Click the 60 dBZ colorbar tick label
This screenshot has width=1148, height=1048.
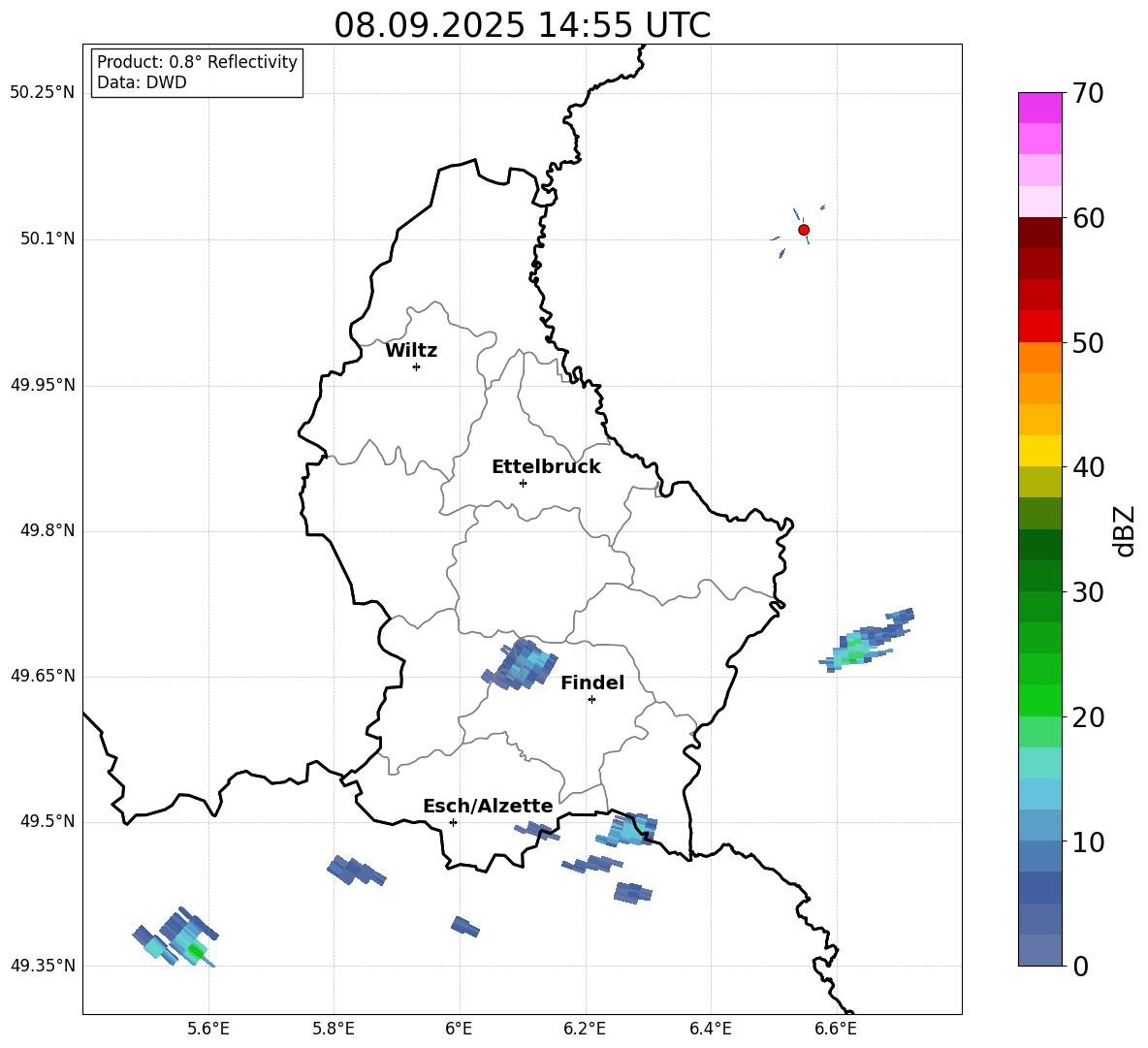tap(1088, 218)
